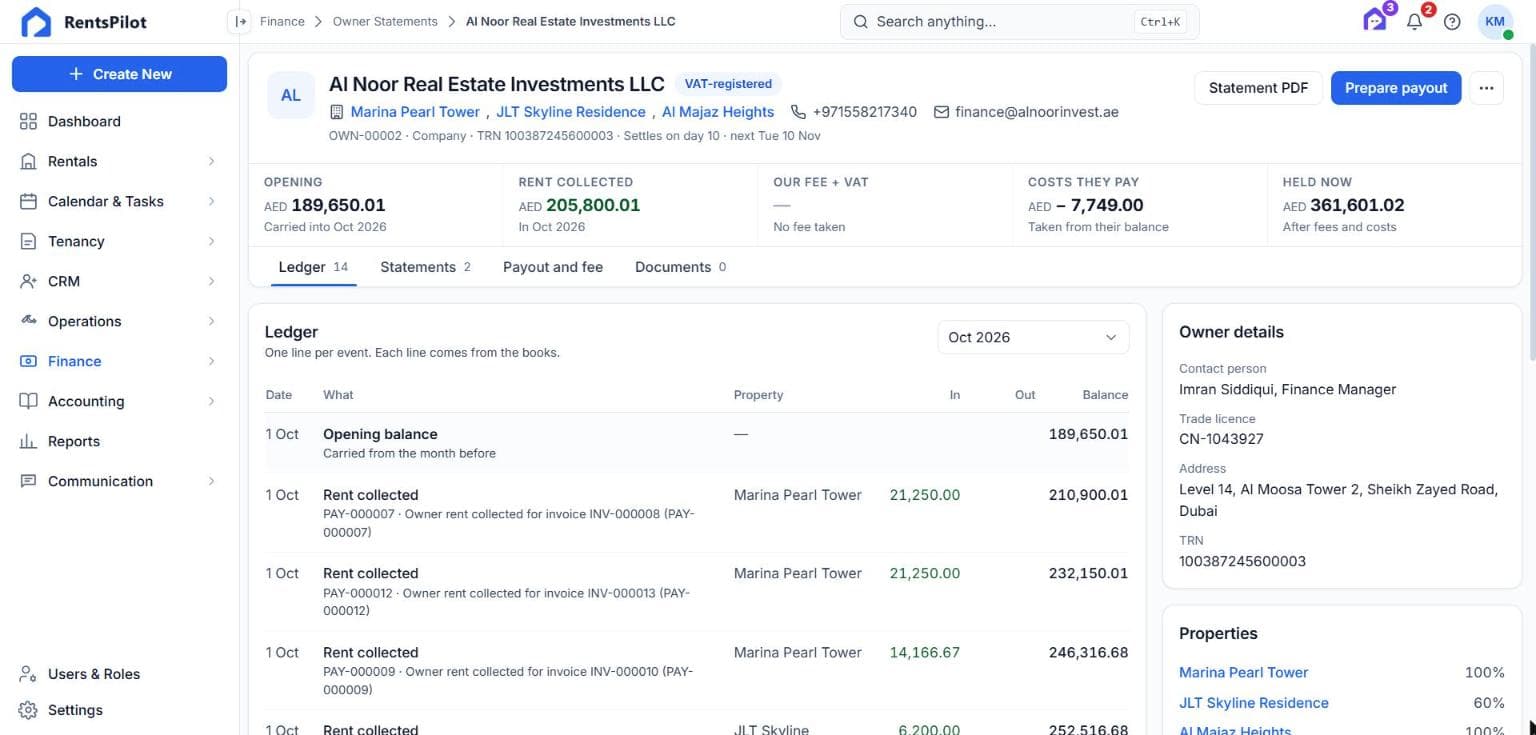Open the Oct 2026 month dropdown
The width and height of the screenshot is (1536, 735).
1033,337
